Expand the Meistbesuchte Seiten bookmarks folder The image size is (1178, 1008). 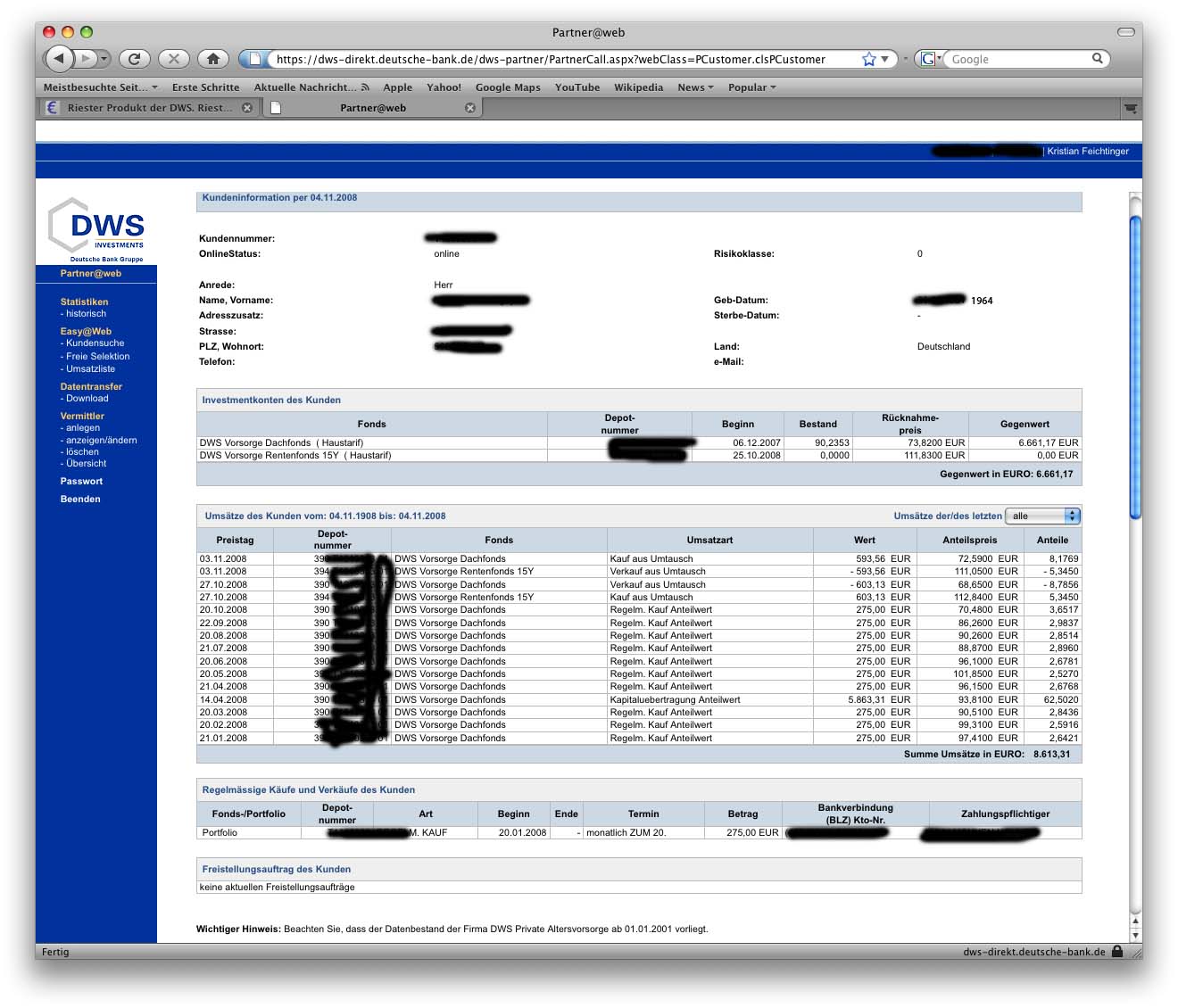(100, 87)
